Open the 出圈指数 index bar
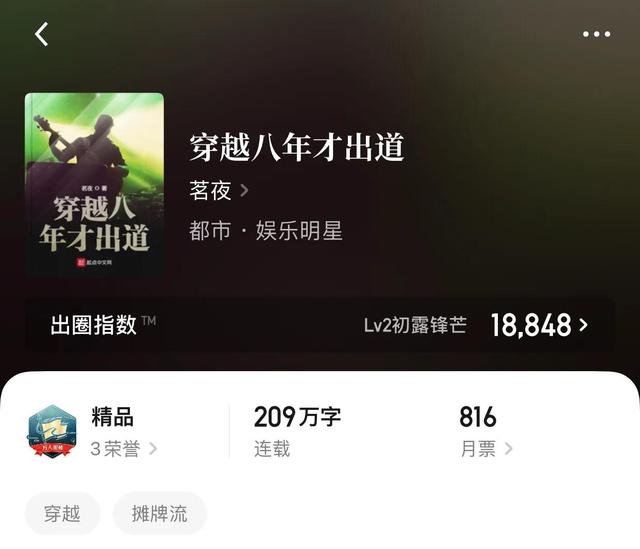This screenshot has height=549, width=640. [320, 325]
